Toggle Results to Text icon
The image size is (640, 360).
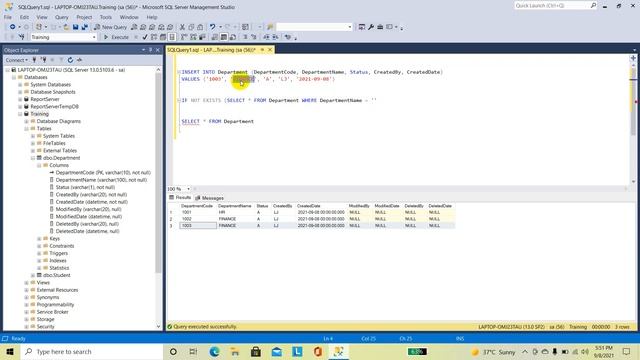click(215, 37)
